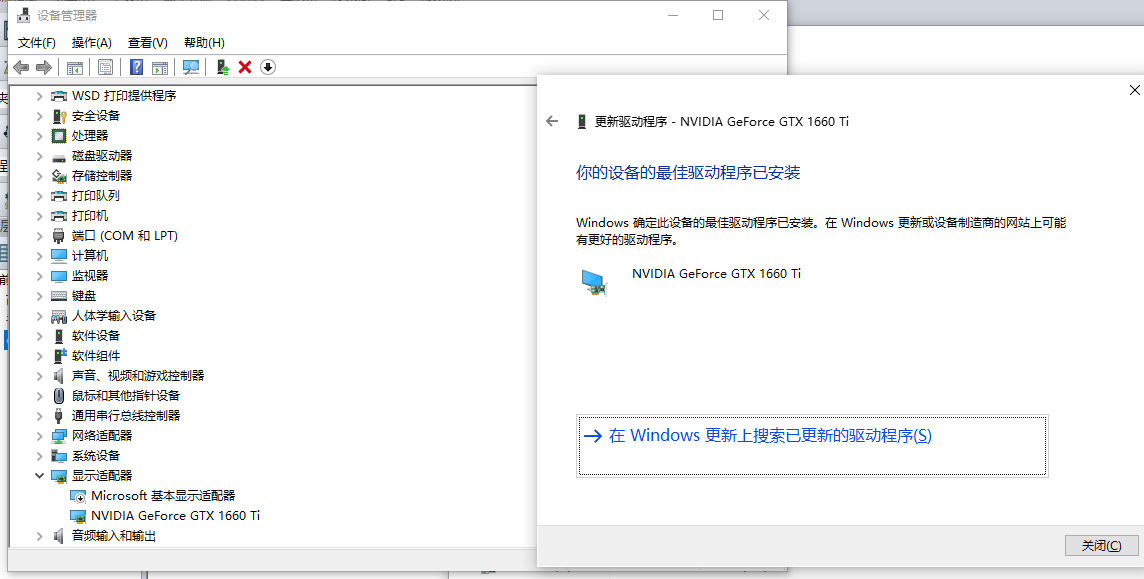The height and width of the screenshot is (579, 1144).
Task: Select the 人体学输入设备 icon
Action: pos(59,316)
